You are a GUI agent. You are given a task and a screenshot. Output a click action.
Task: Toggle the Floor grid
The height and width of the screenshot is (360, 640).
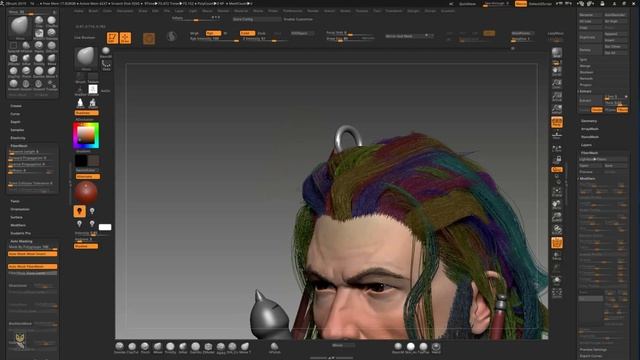point(557,134)
